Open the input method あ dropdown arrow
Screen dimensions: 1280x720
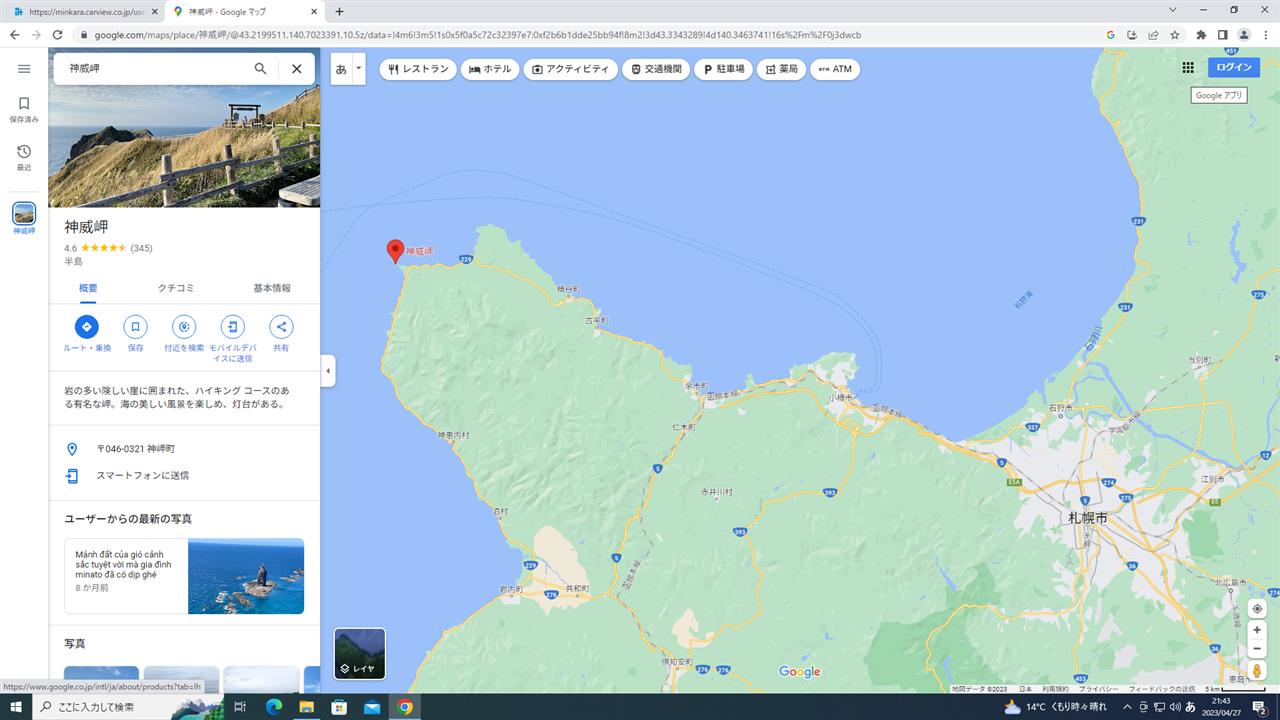(358, 69)
